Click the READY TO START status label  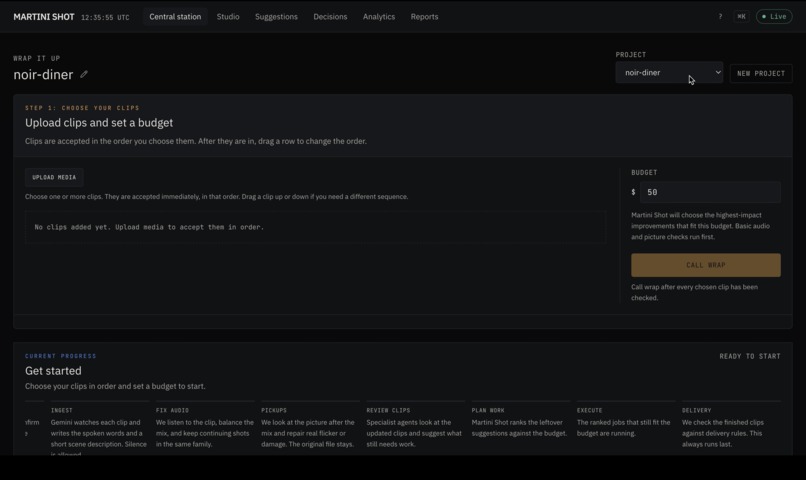pos(749,356)
